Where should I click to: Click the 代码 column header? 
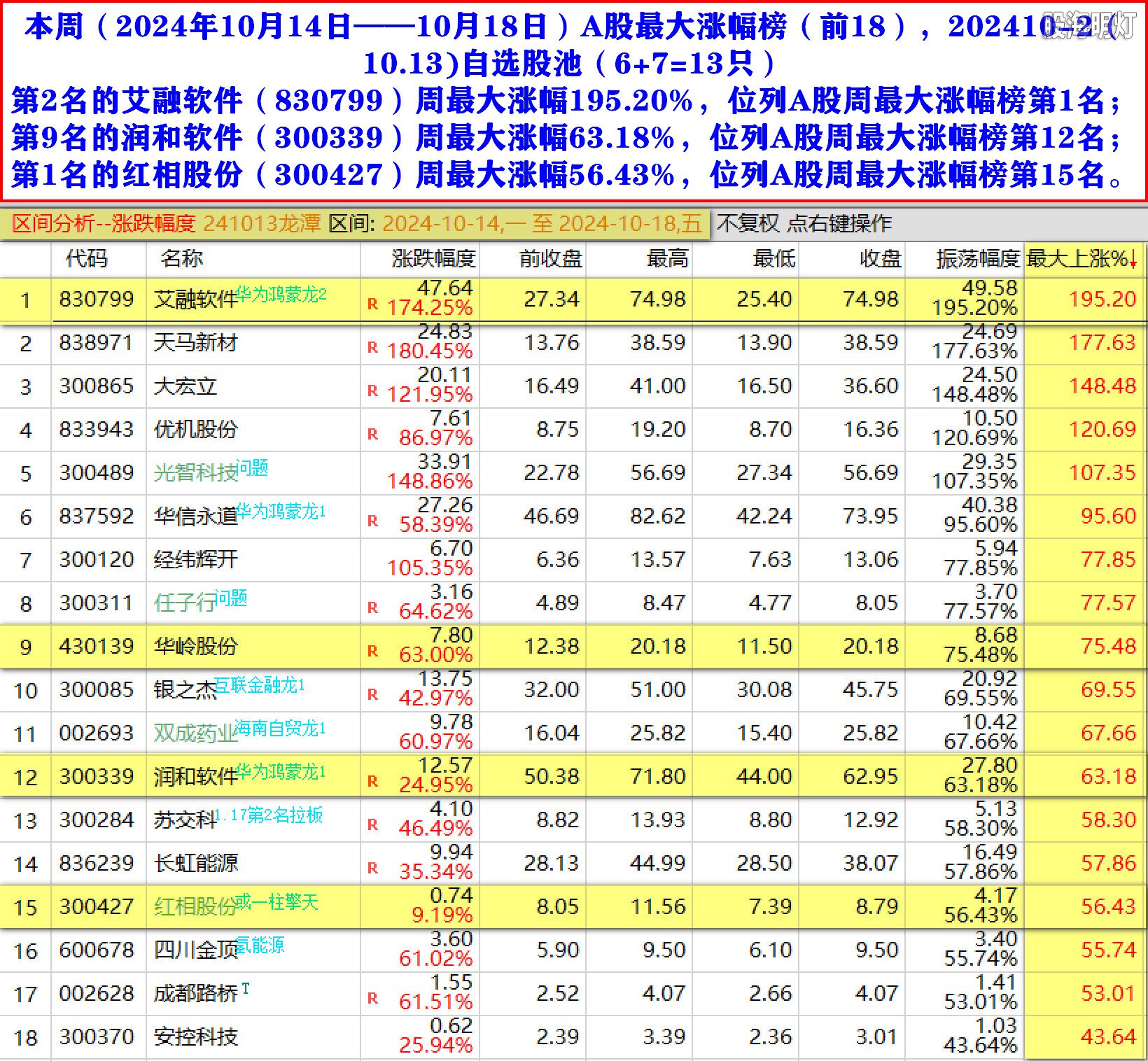(86, 259)
